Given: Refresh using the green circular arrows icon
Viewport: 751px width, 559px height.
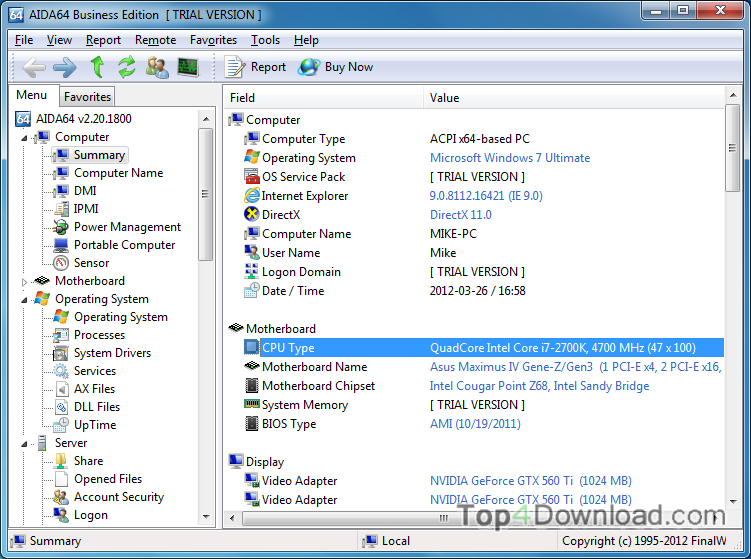Looking at the screenshot, I should click(127, 67).
